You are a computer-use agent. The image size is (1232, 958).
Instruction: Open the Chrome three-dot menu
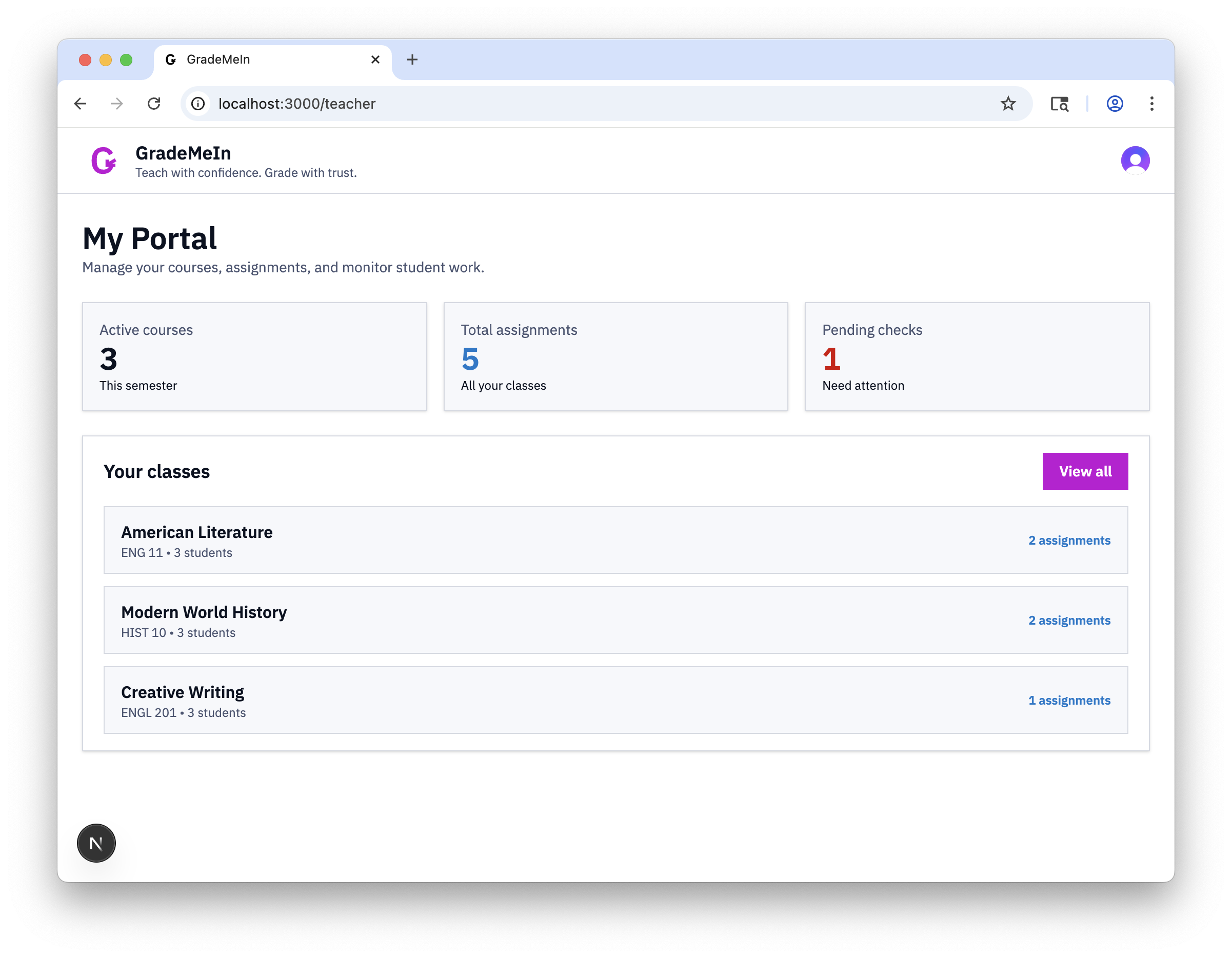1151,104
